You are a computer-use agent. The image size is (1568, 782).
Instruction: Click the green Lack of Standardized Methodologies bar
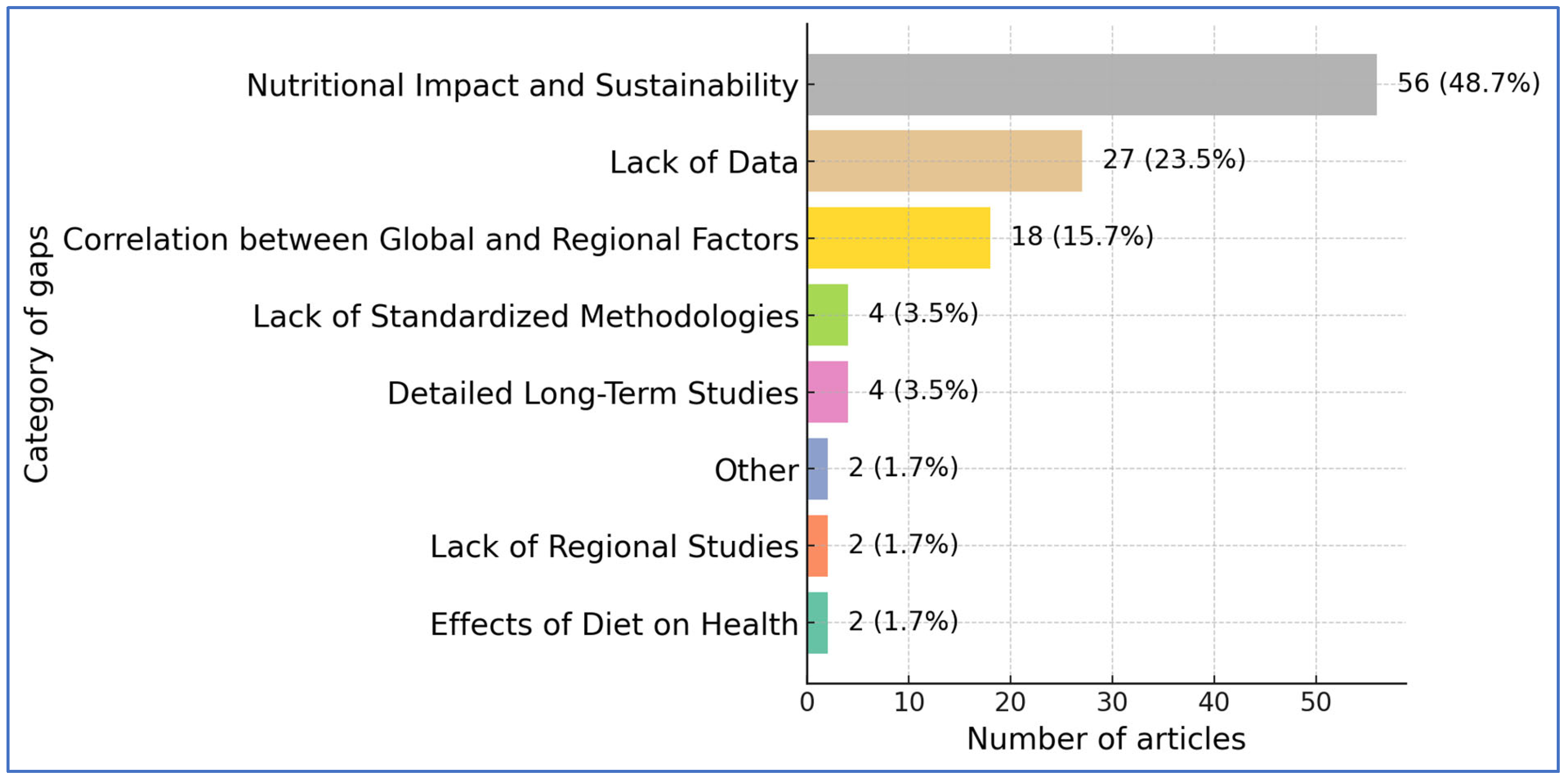[827, 315]
